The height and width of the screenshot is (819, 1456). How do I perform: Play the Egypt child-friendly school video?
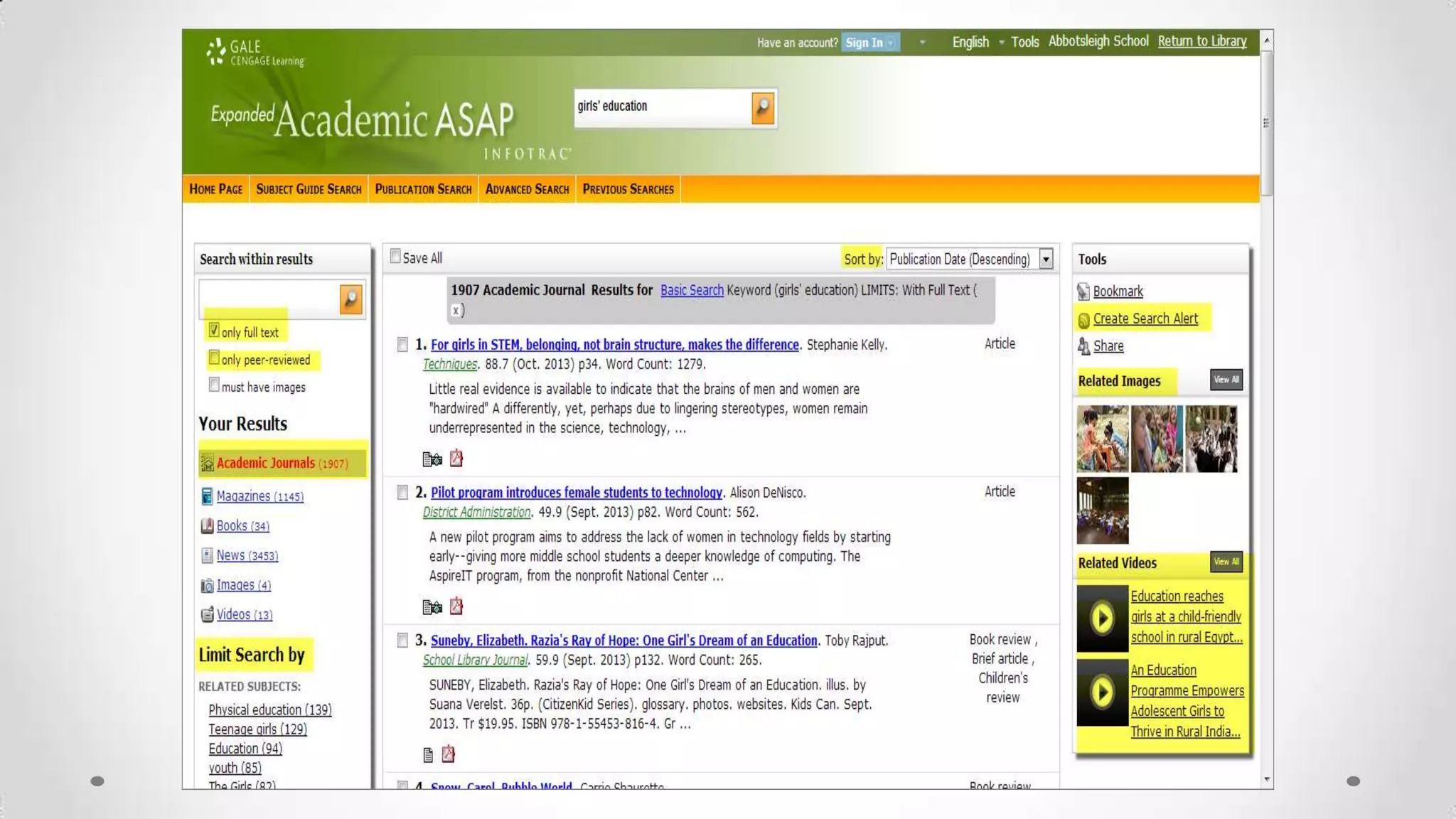[1102, 619]
